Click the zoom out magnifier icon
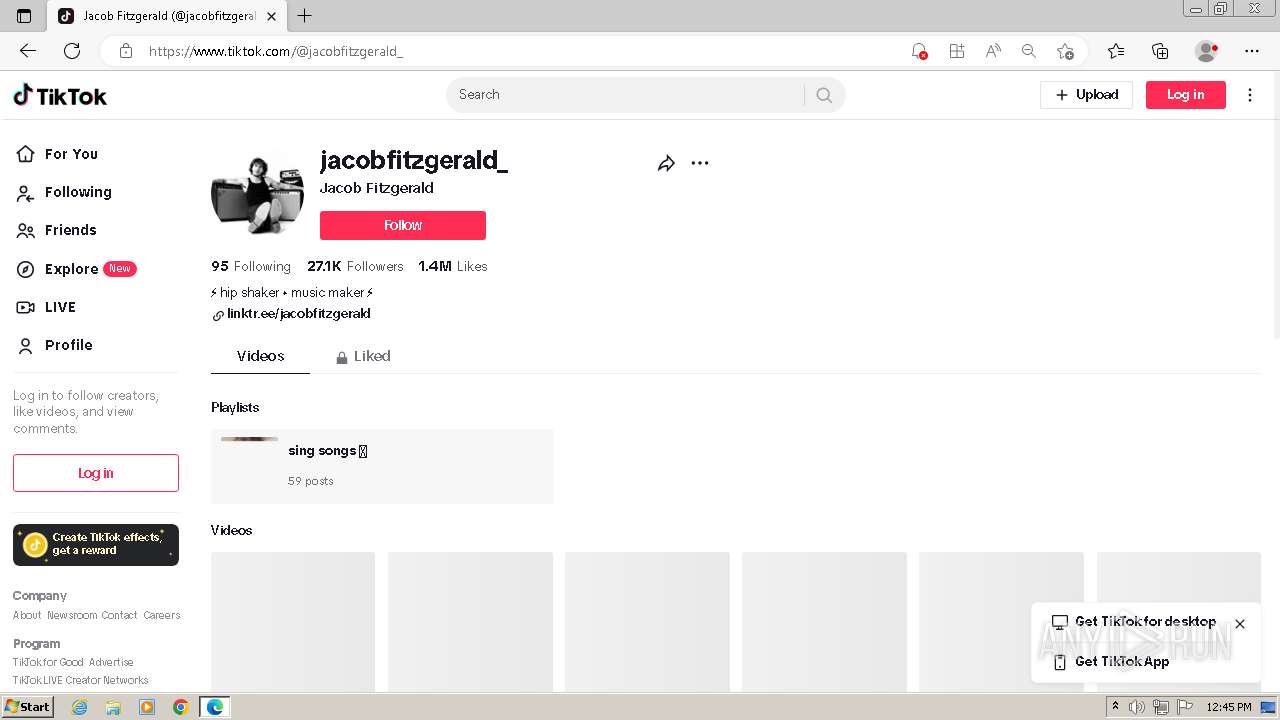 click(x=1028, y=51)
